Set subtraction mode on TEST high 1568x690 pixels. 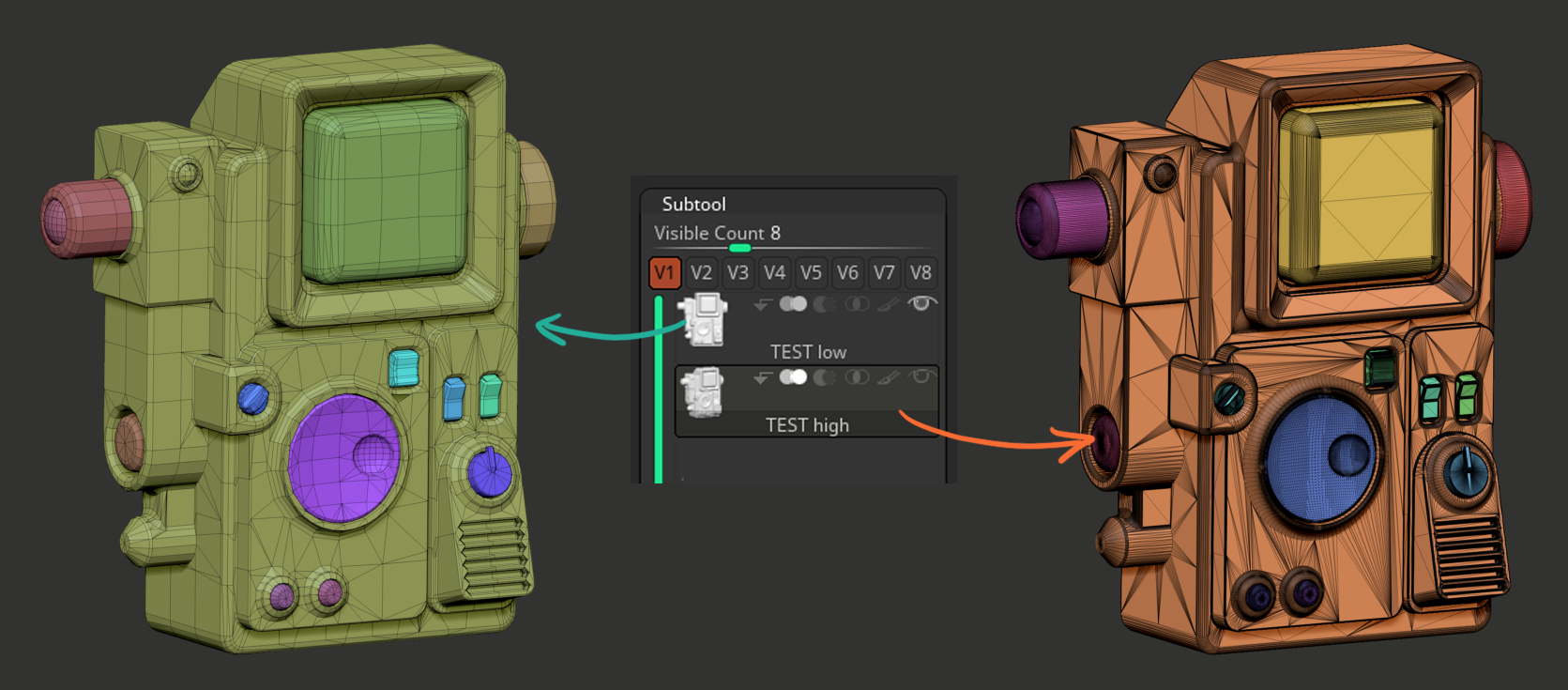click(x=825, y=377)
